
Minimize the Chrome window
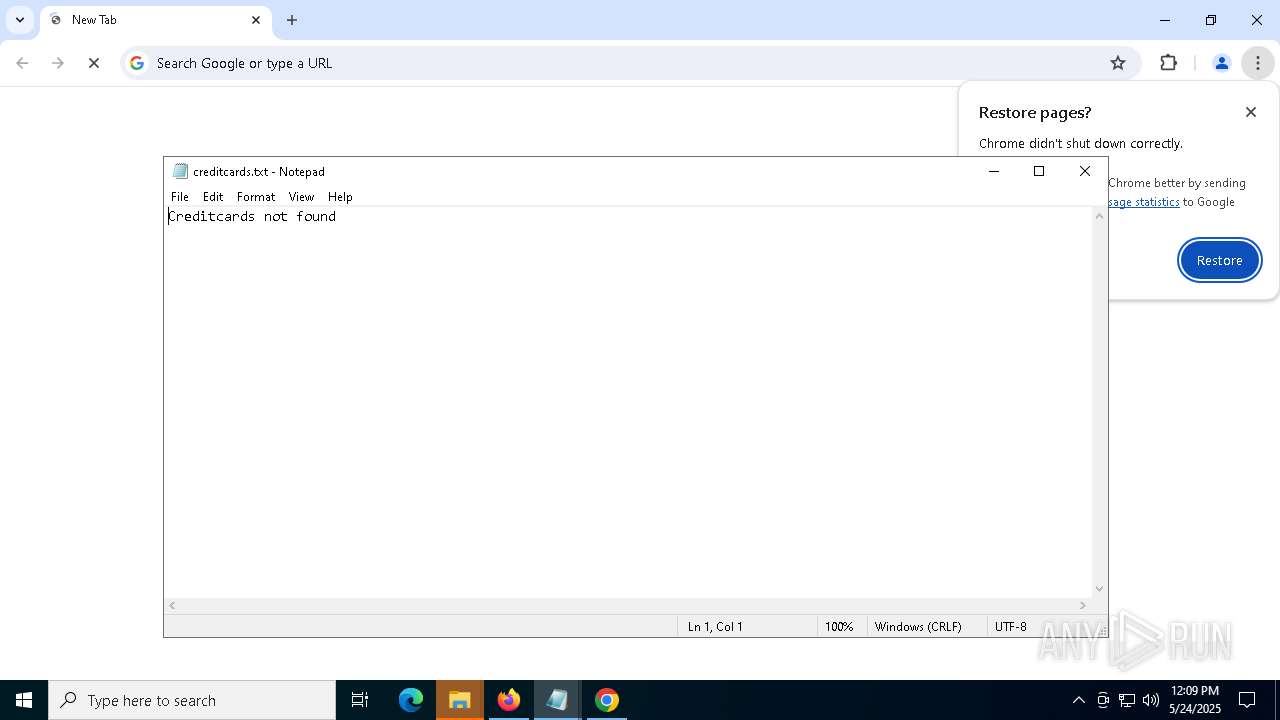(1165, 20)
